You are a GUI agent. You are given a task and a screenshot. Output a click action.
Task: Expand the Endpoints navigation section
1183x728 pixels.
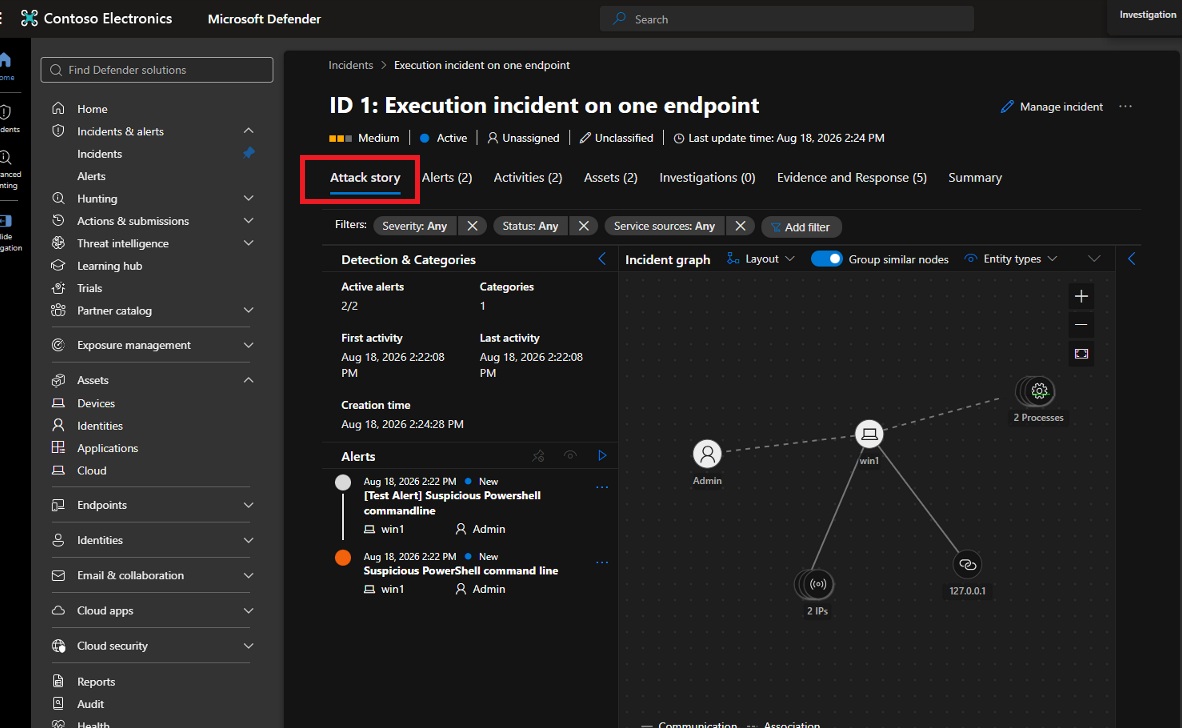pos(248,505)
